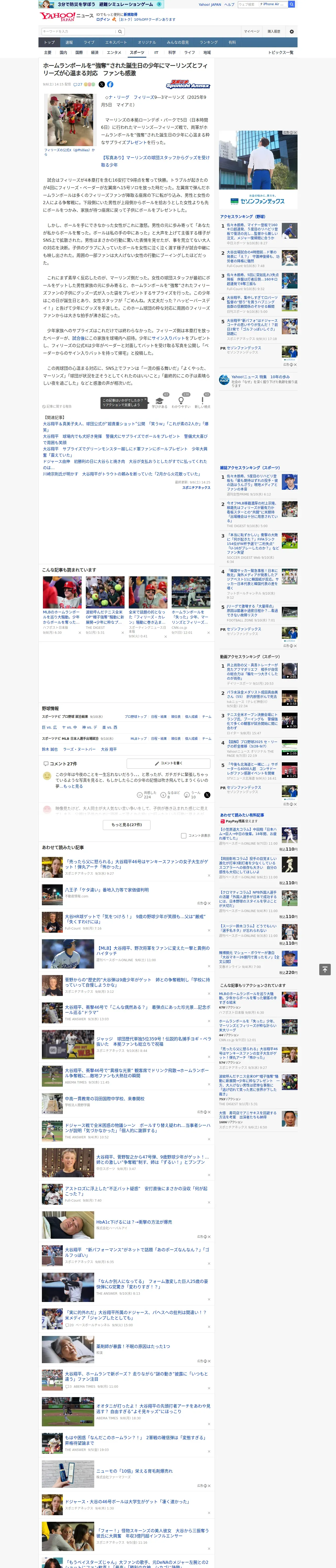The height and width of the screenshot is (1568, 336).
Task: Open the 地域 category
Action: pos(207,52)
